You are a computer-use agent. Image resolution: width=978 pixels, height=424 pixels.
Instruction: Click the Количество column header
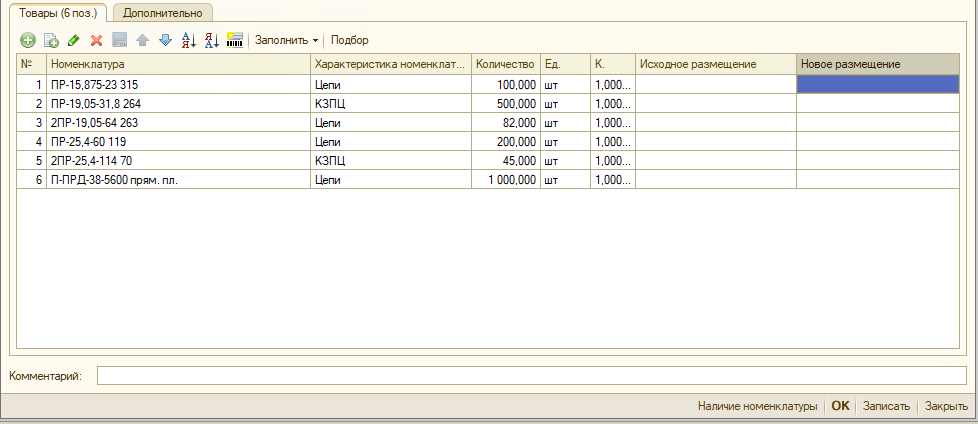click(x=506, y=64)
